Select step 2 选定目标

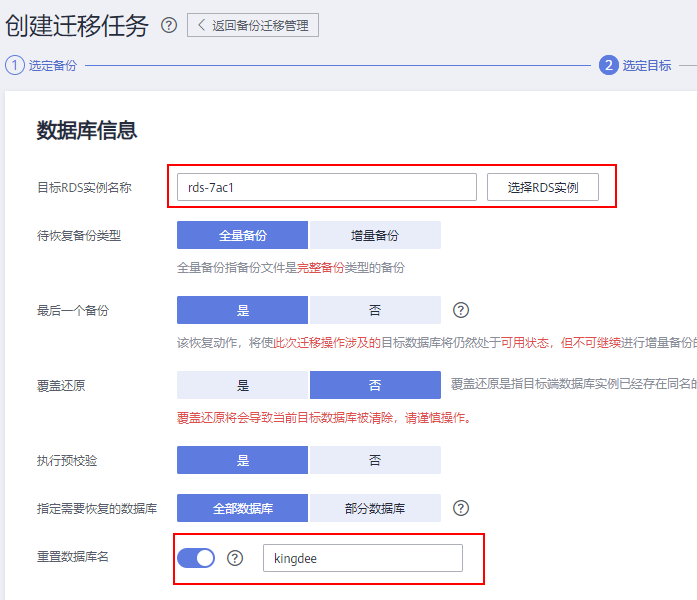635,65
